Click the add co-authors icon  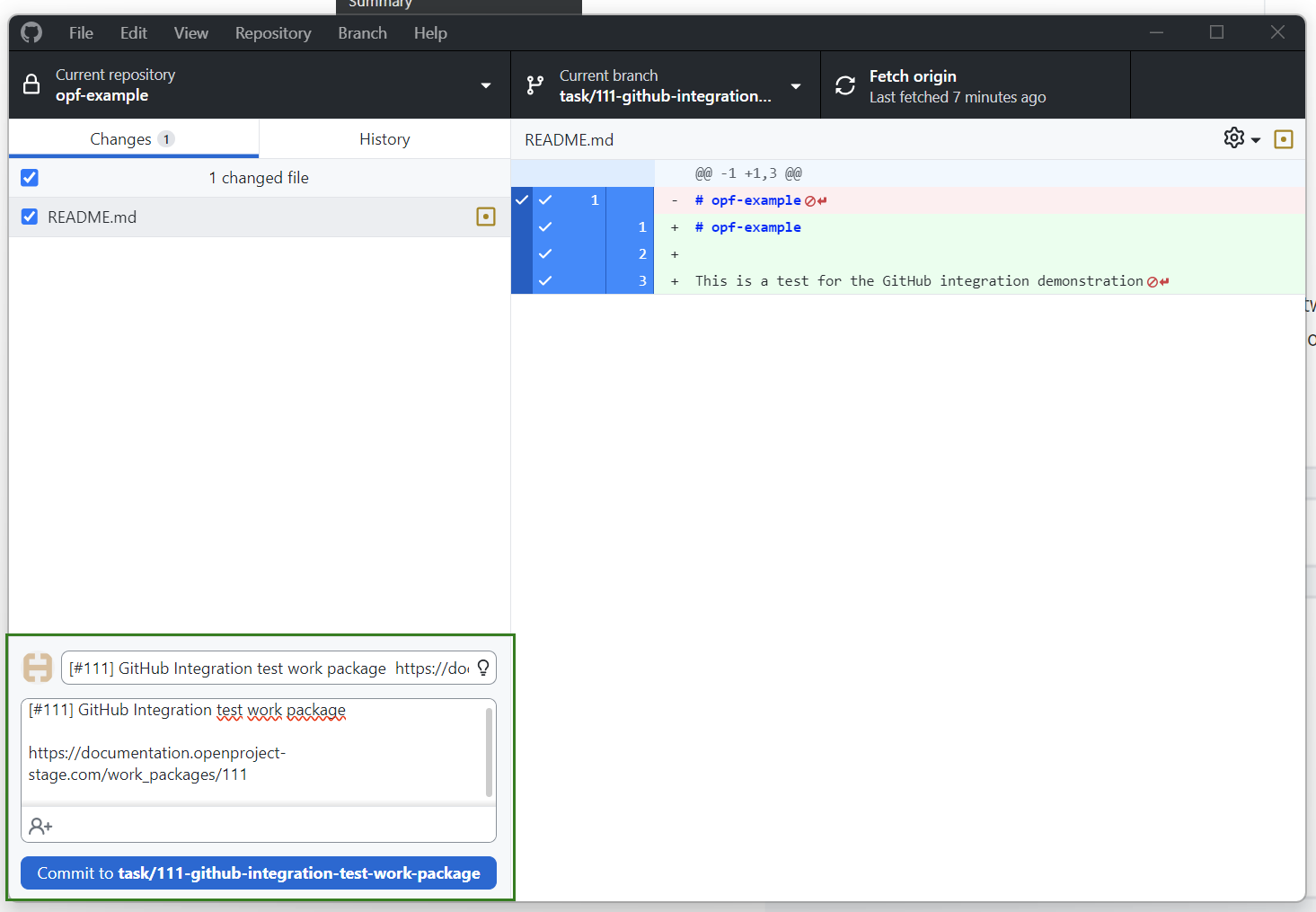click(40, 825)
